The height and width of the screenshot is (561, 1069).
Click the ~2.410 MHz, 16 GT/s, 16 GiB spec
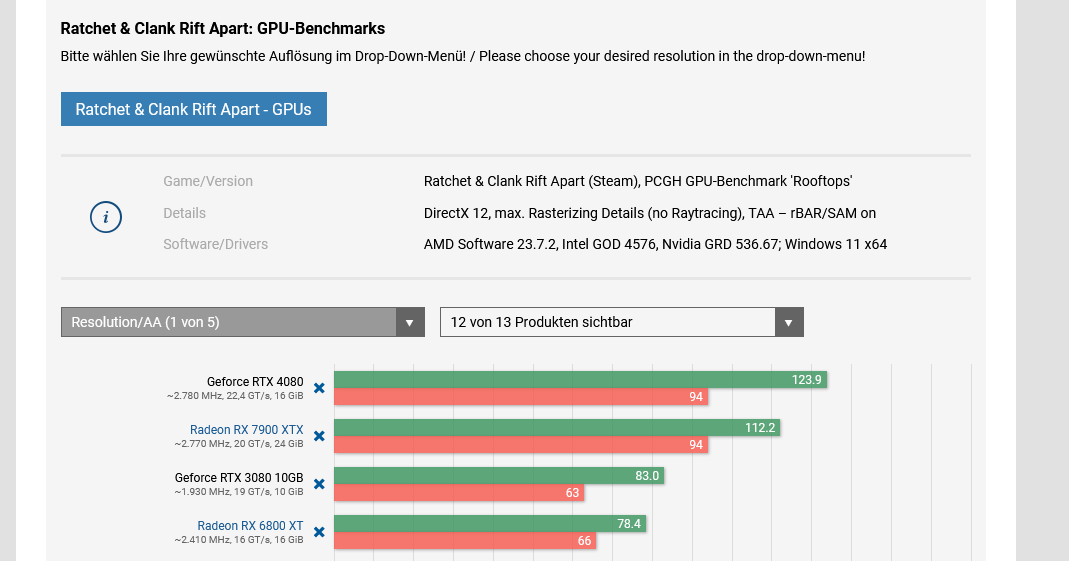click(x=239, y=540)
